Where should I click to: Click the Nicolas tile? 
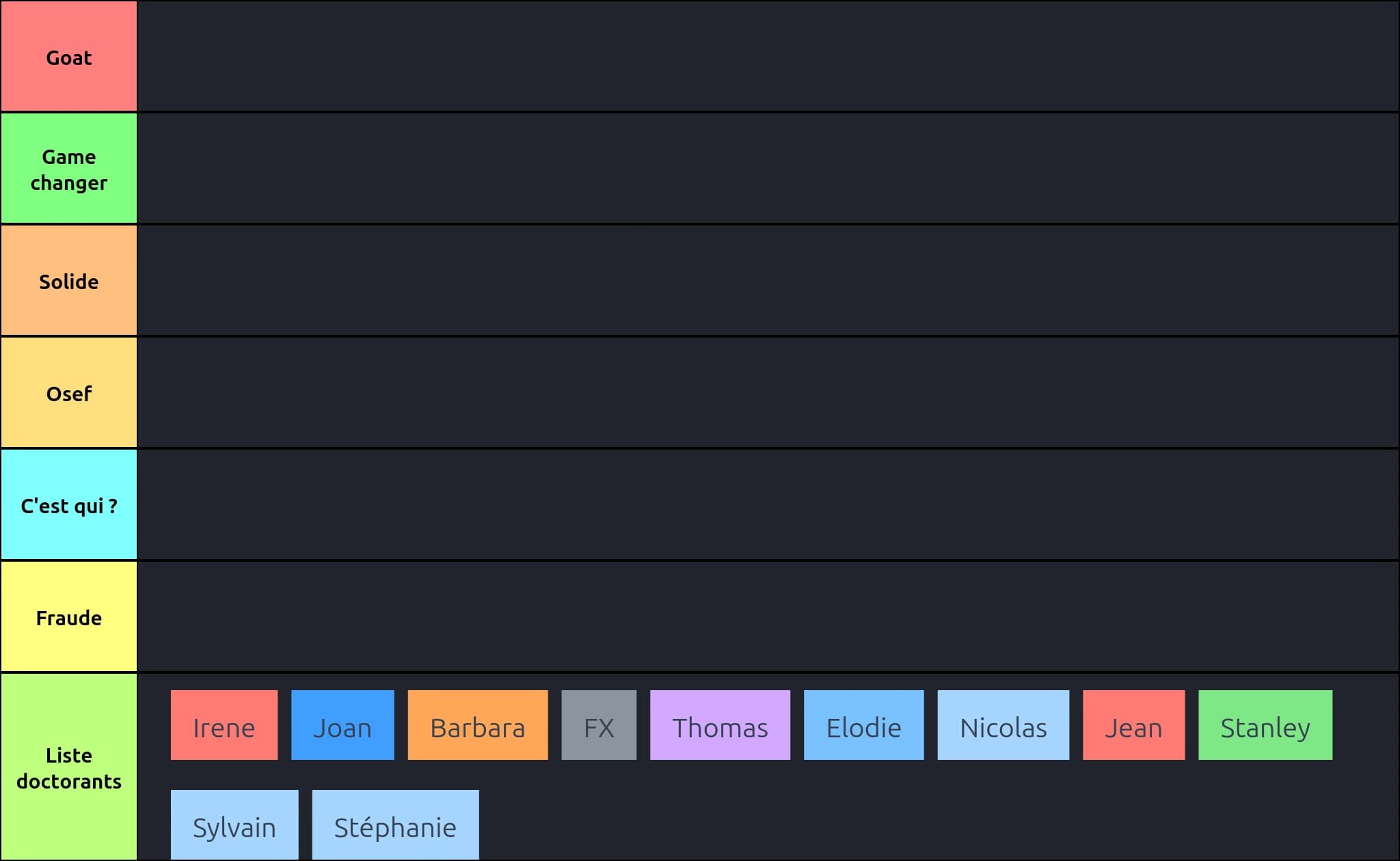point(1003,725)
